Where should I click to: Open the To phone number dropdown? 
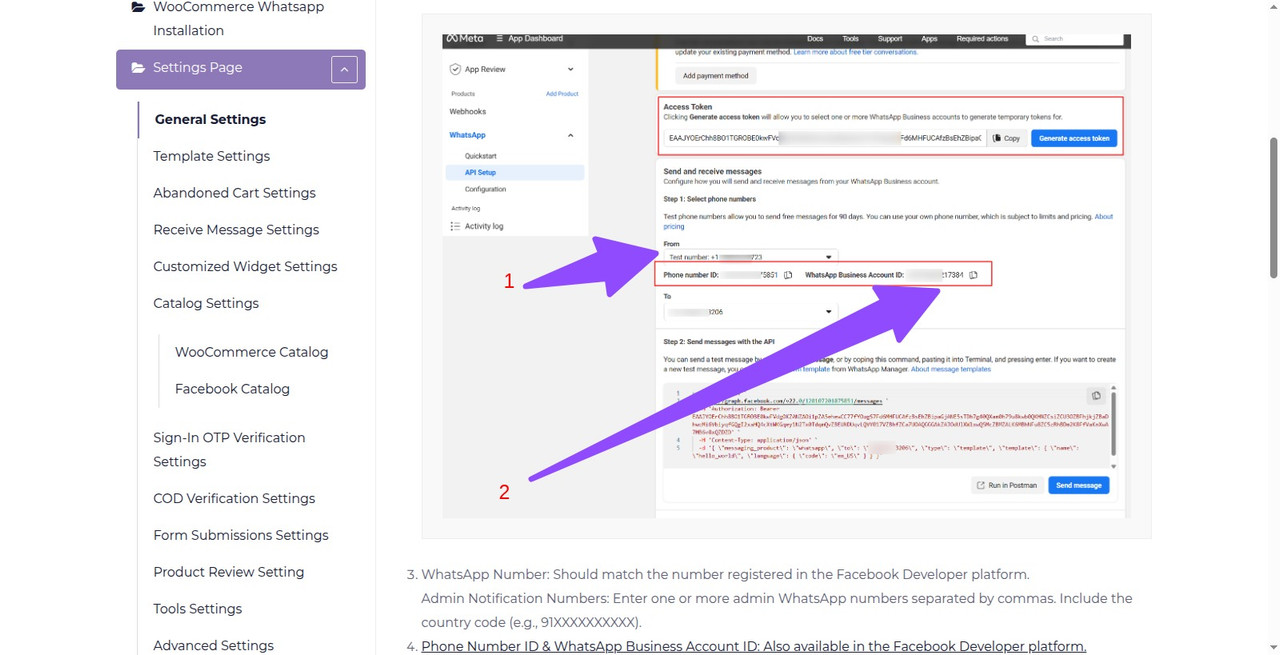[750, 312]
